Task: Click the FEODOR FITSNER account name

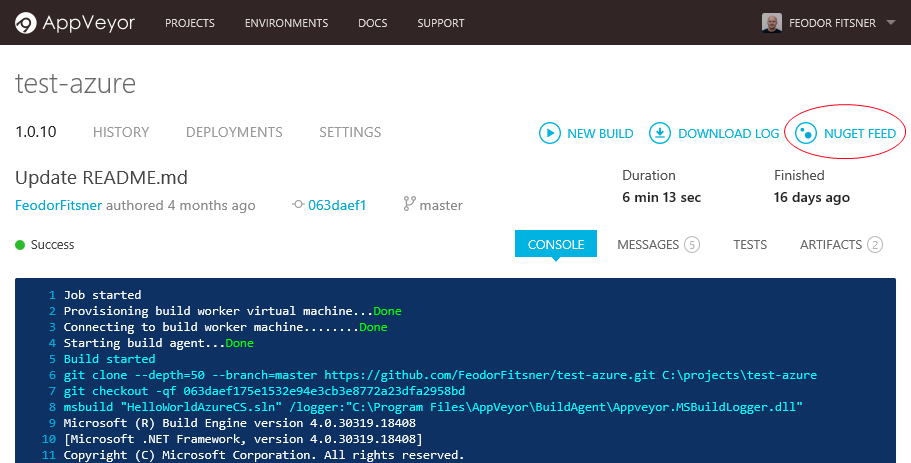Action: click(832, 23)
